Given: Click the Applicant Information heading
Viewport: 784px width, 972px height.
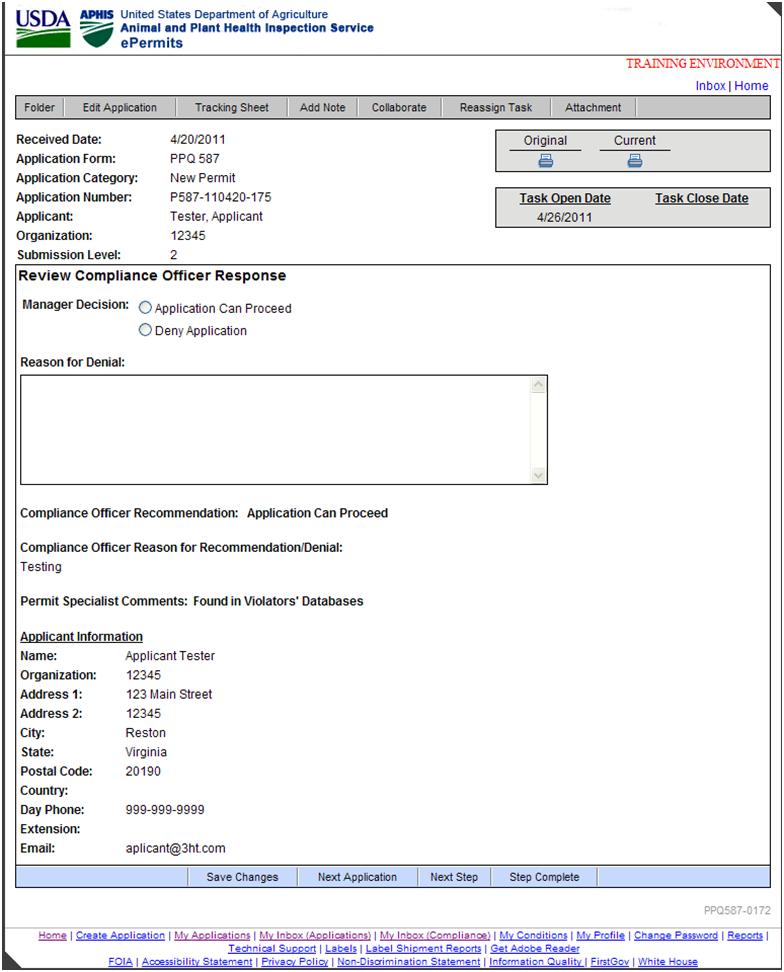Looking at the screenshot, I should tap(81, 637).
